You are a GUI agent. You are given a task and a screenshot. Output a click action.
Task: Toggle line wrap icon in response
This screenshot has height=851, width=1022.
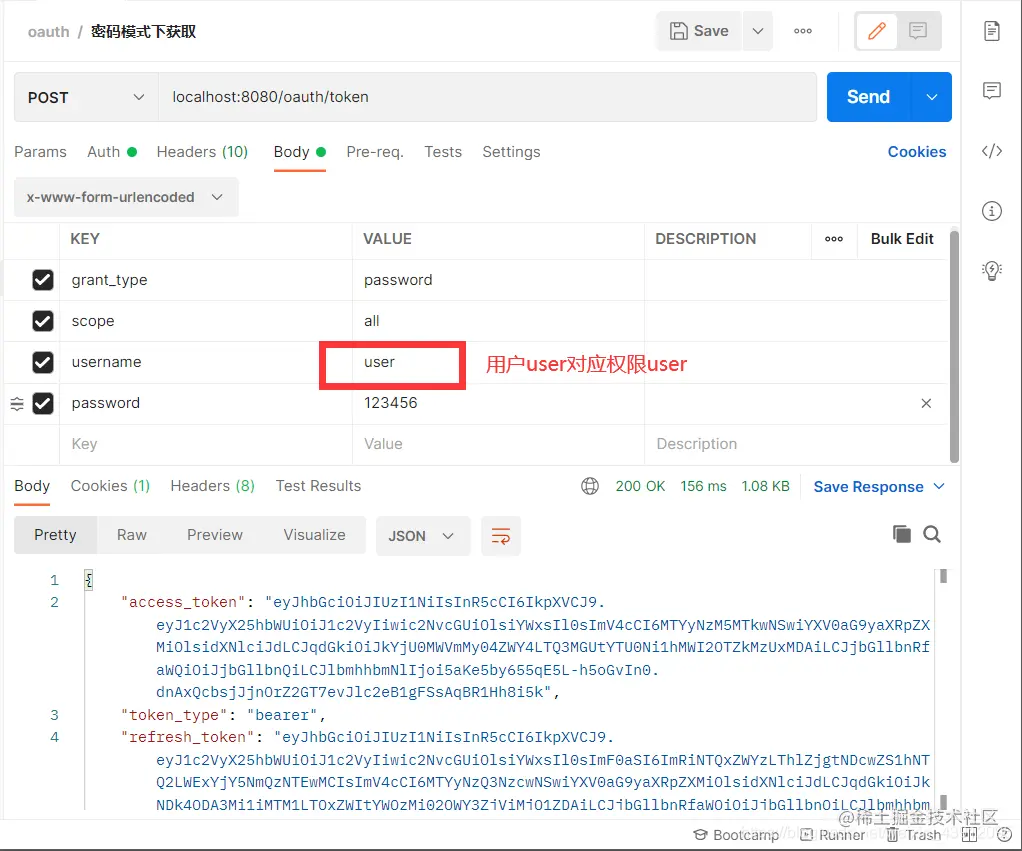pyautogui.click(x=501, y=536)
